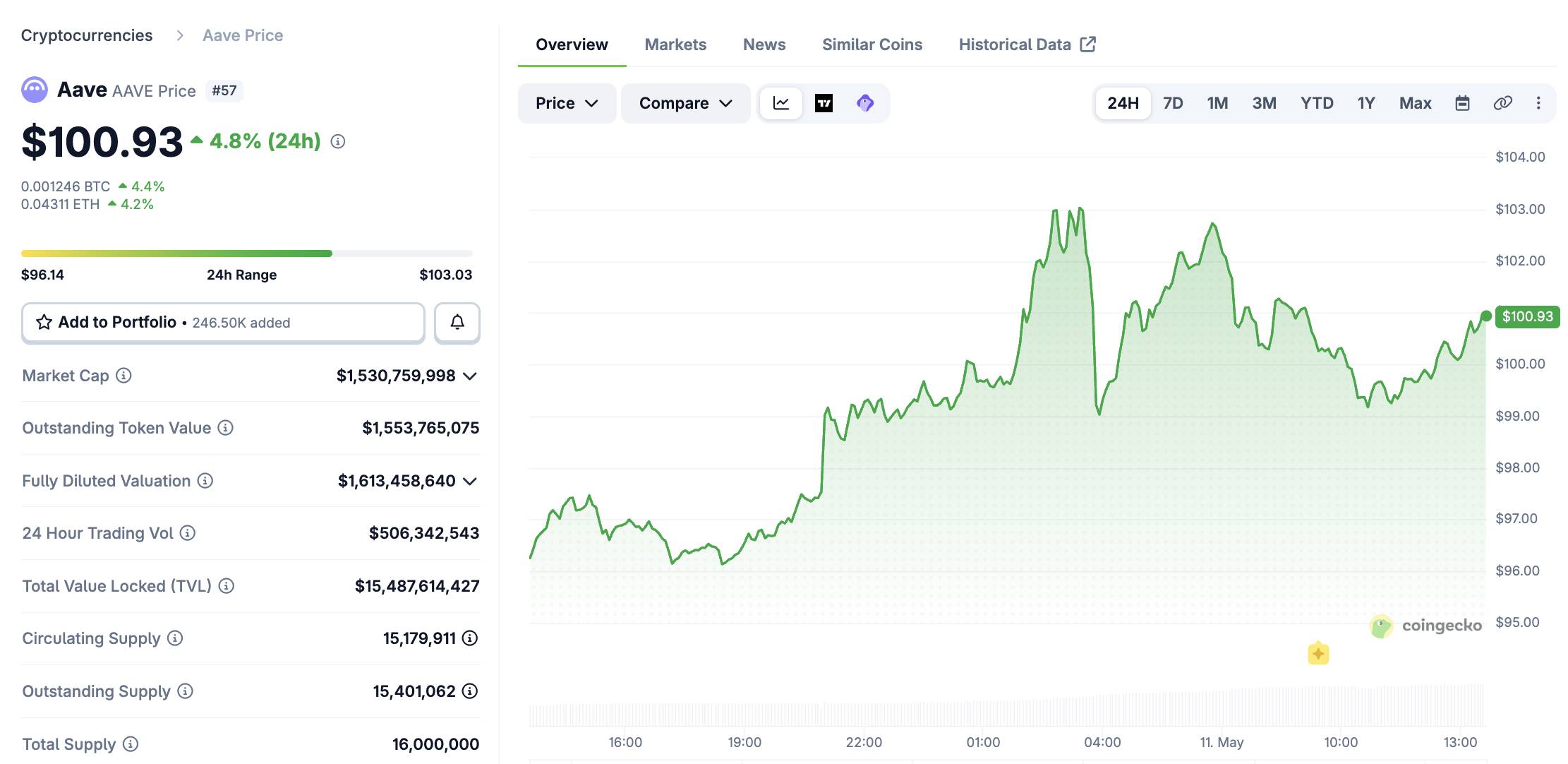
Task: Open Market Cap info icon
Action: (123, 376)
